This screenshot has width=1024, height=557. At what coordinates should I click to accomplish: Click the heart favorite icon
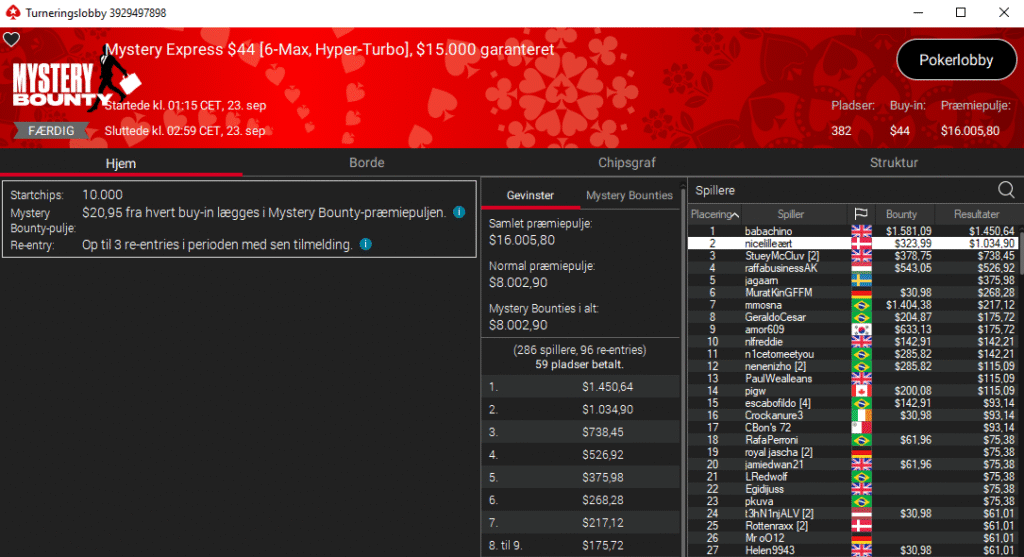click(x=11, y=40)
